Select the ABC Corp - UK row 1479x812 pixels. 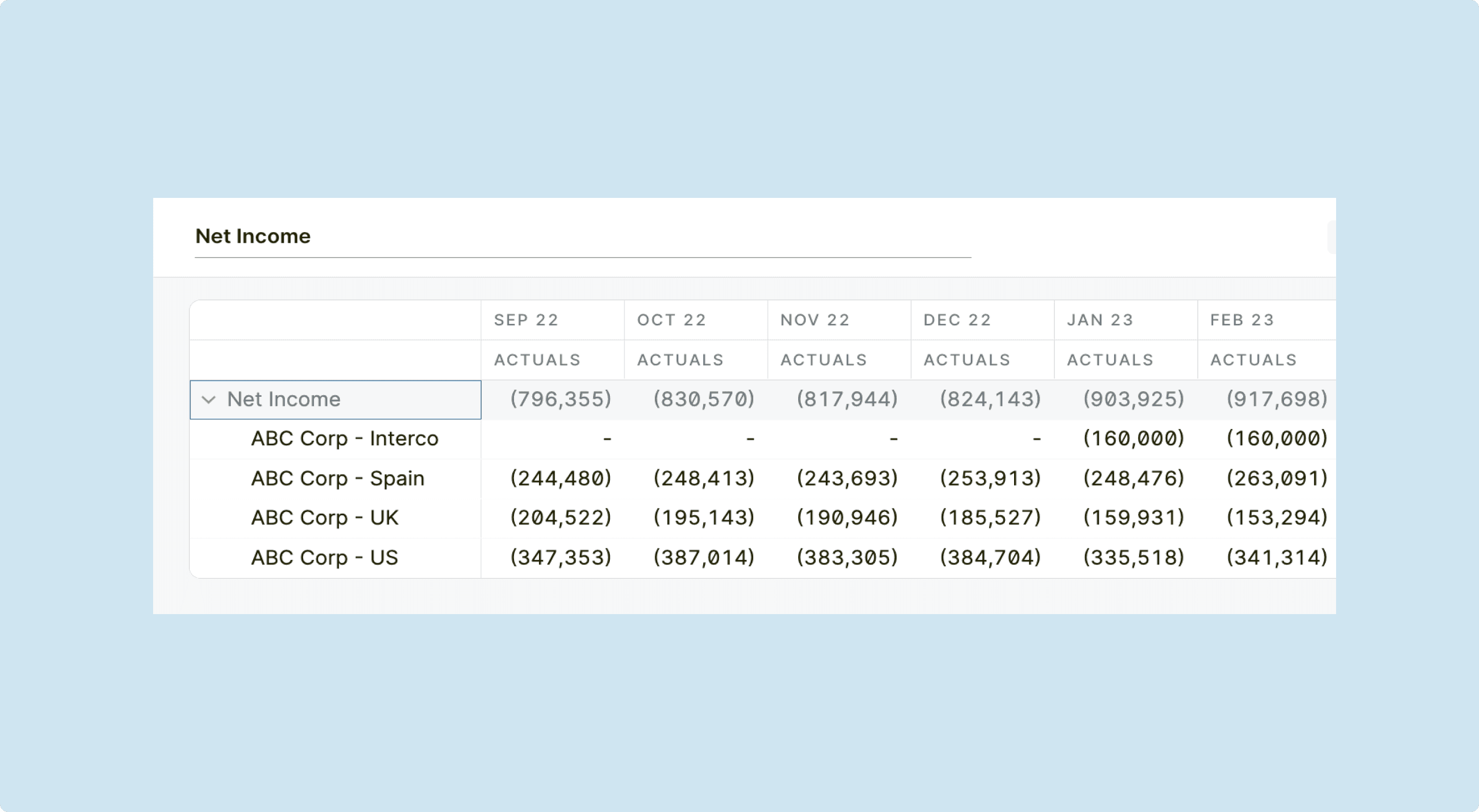click(x=325, y=518)
